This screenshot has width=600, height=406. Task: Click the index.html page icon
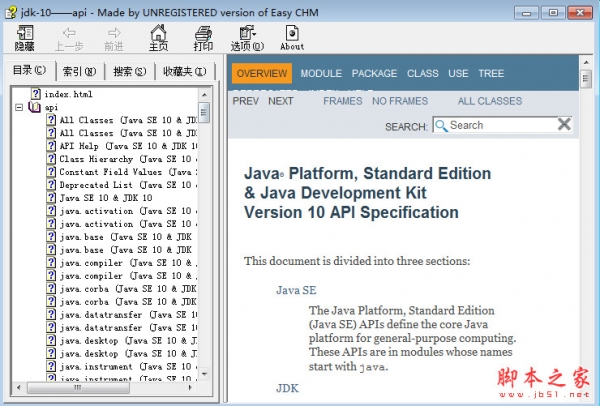pyautogui.click(x=36, y=94)
